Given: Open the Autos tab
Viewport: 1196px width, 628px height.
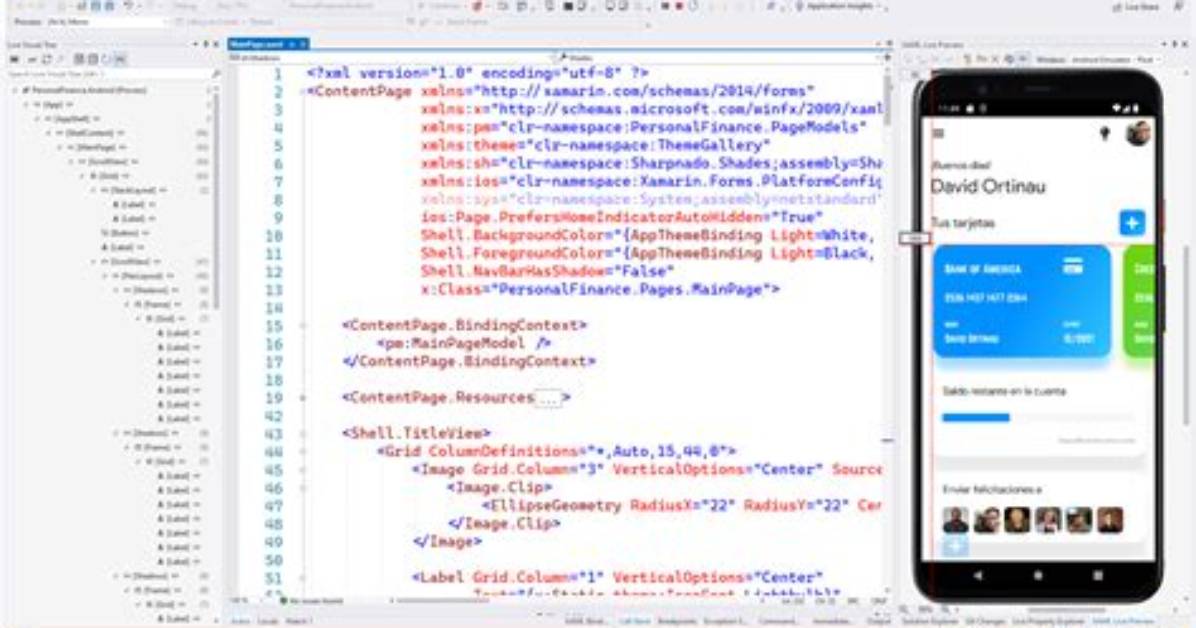Looking at the screenshot, I should [240, 621].
